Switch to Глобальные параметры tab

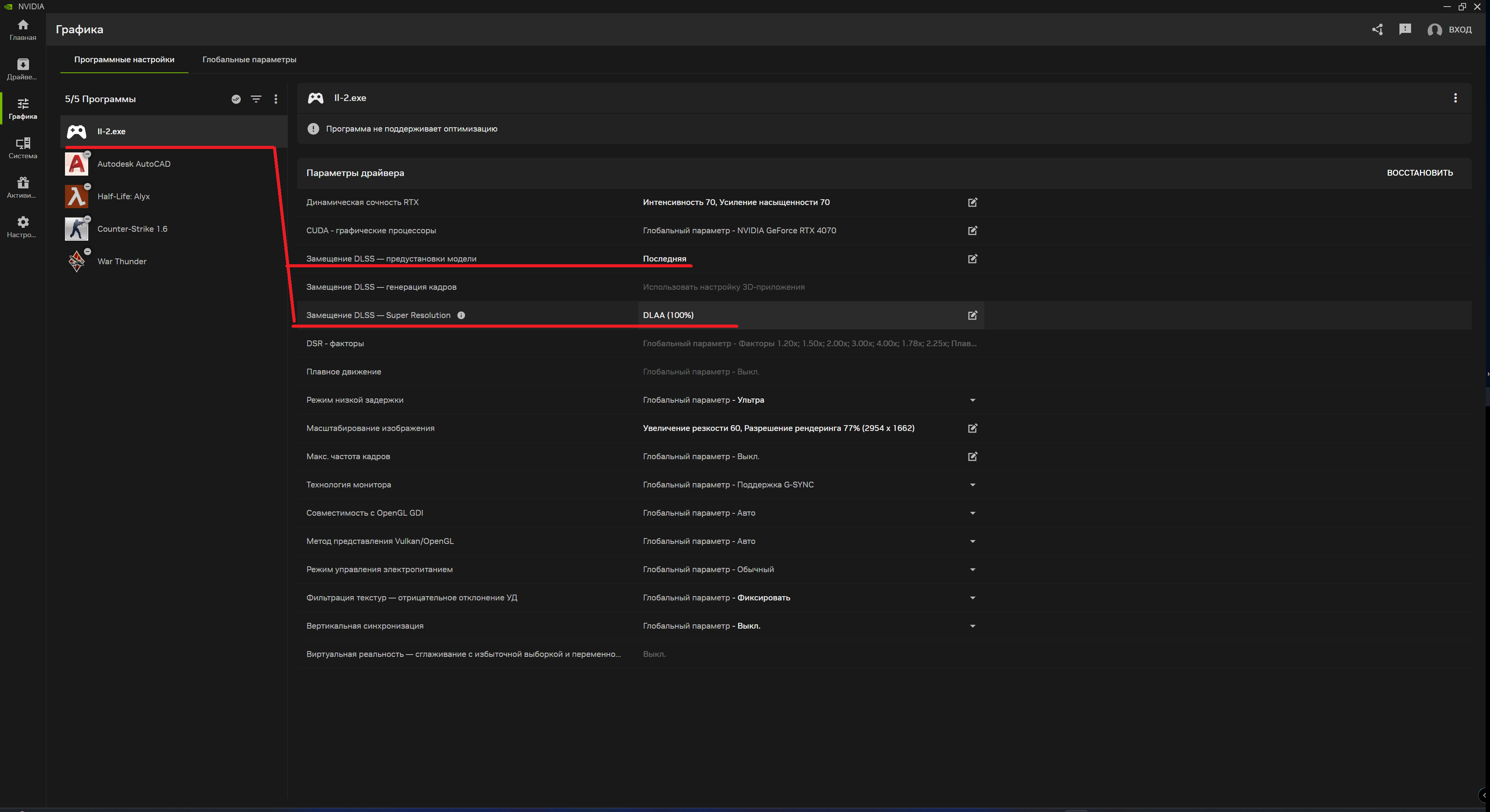tap(249, 60)
